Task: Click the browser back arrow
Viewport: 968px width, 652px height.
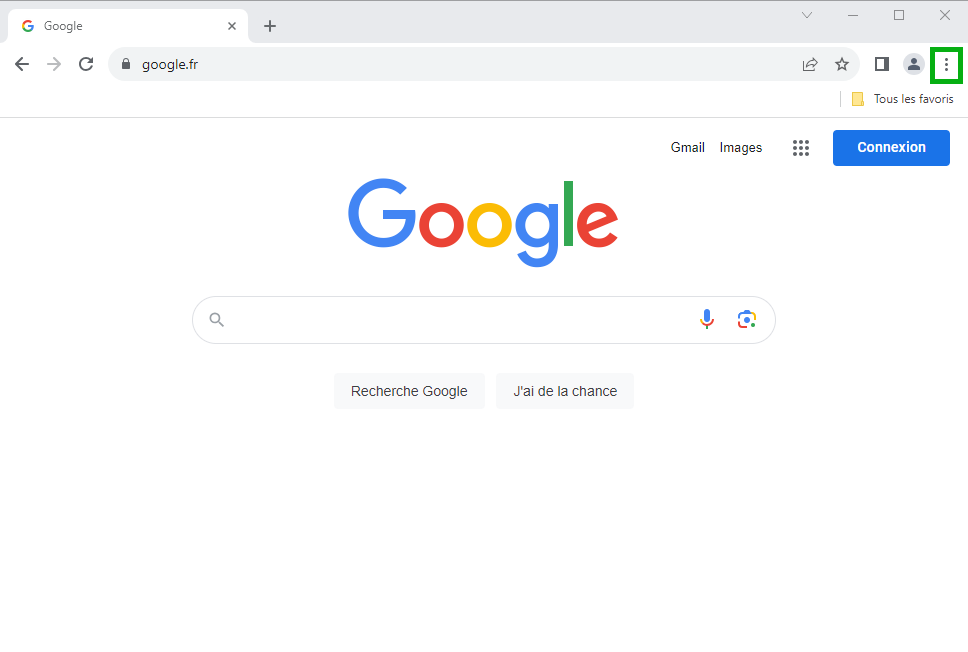Action: click(22, 64)
